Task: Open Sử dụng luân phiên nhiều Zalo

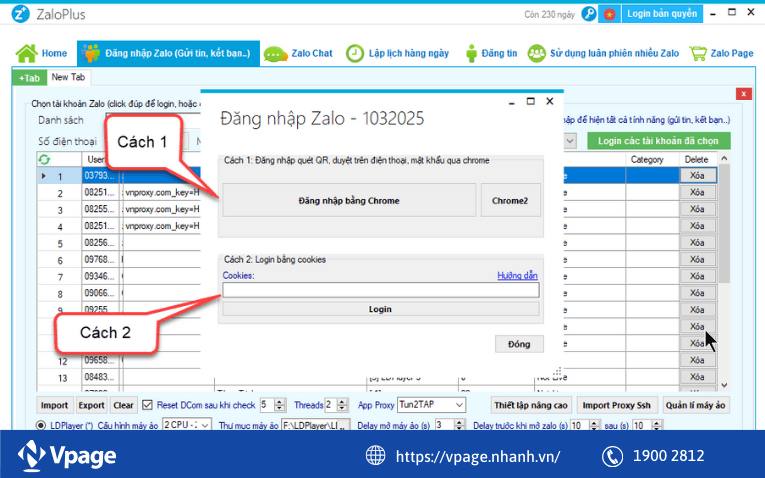Action: [x=604, y=53]
